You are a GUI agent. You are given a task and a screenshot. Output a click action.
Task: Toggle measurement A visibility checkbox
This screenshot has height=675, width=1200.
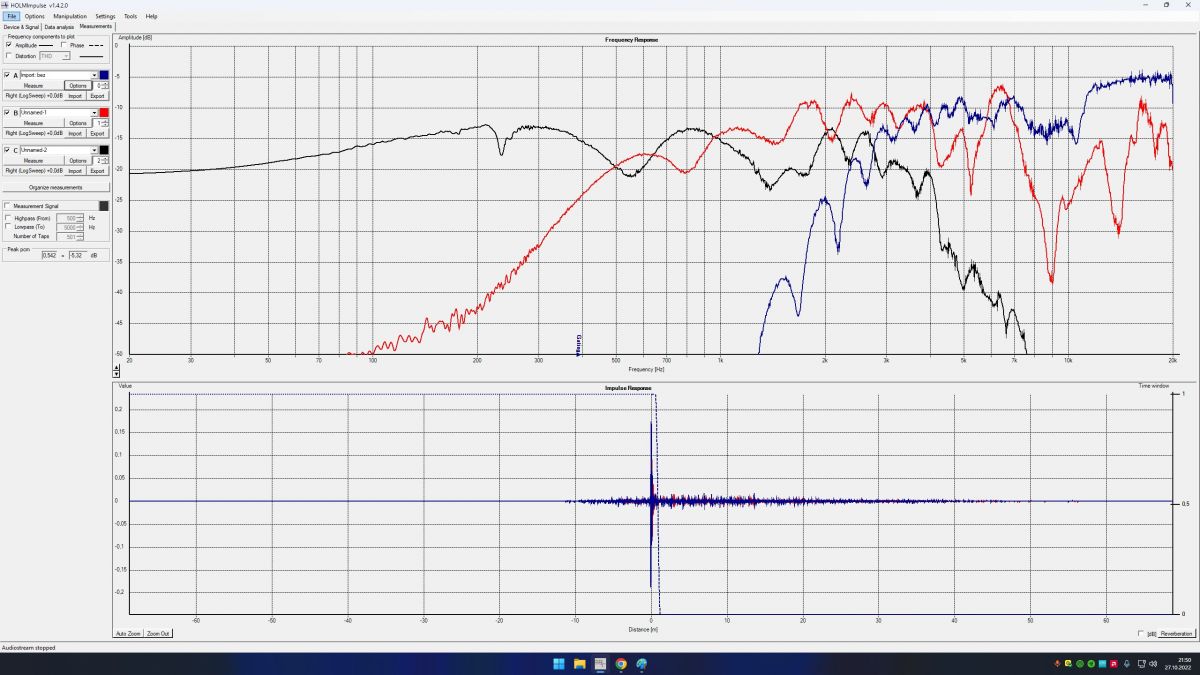click(x=8, y=75)
